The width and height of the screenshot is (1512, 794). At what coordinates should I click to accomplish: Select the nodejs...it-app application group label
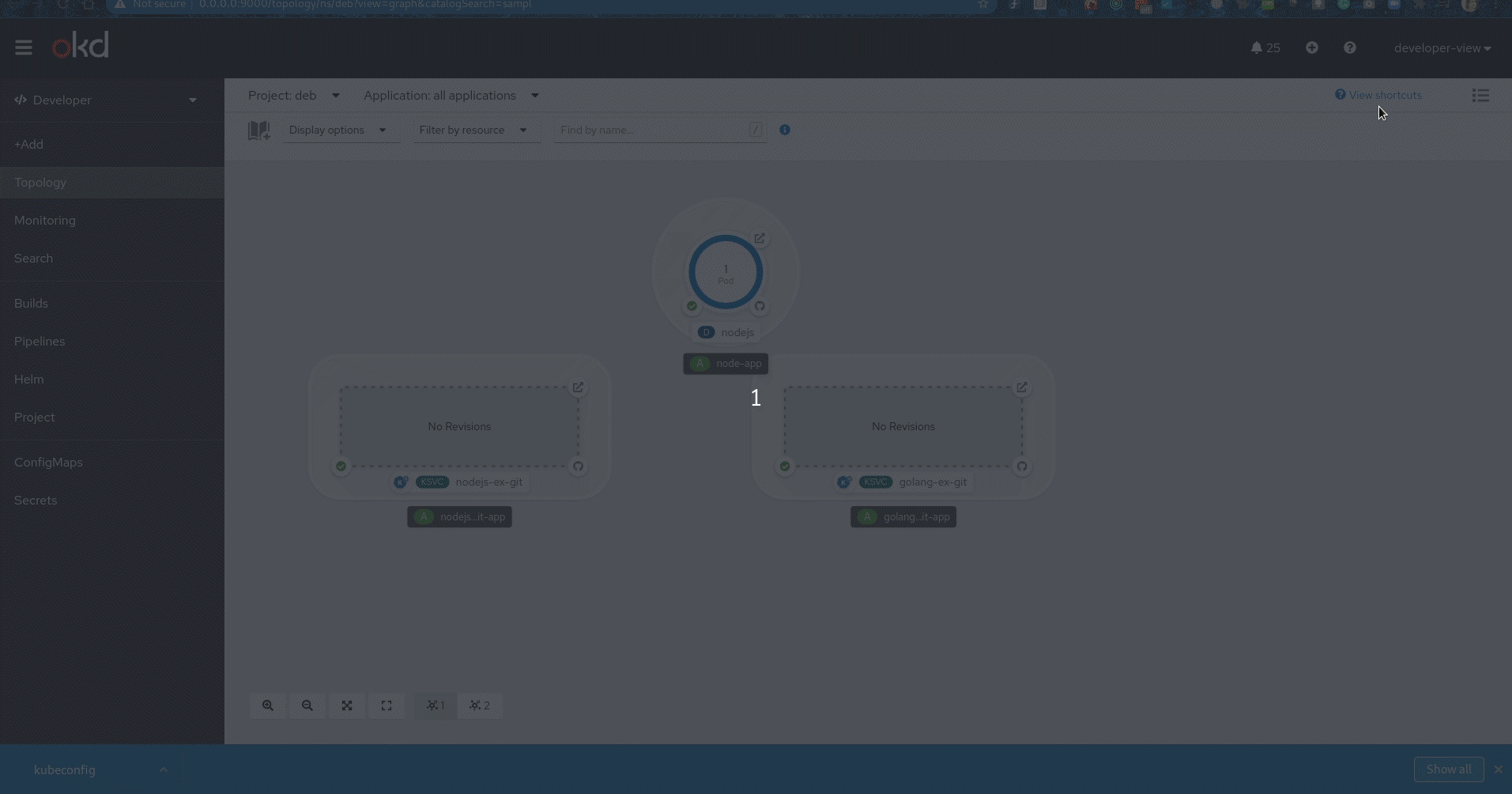(459, 517)
